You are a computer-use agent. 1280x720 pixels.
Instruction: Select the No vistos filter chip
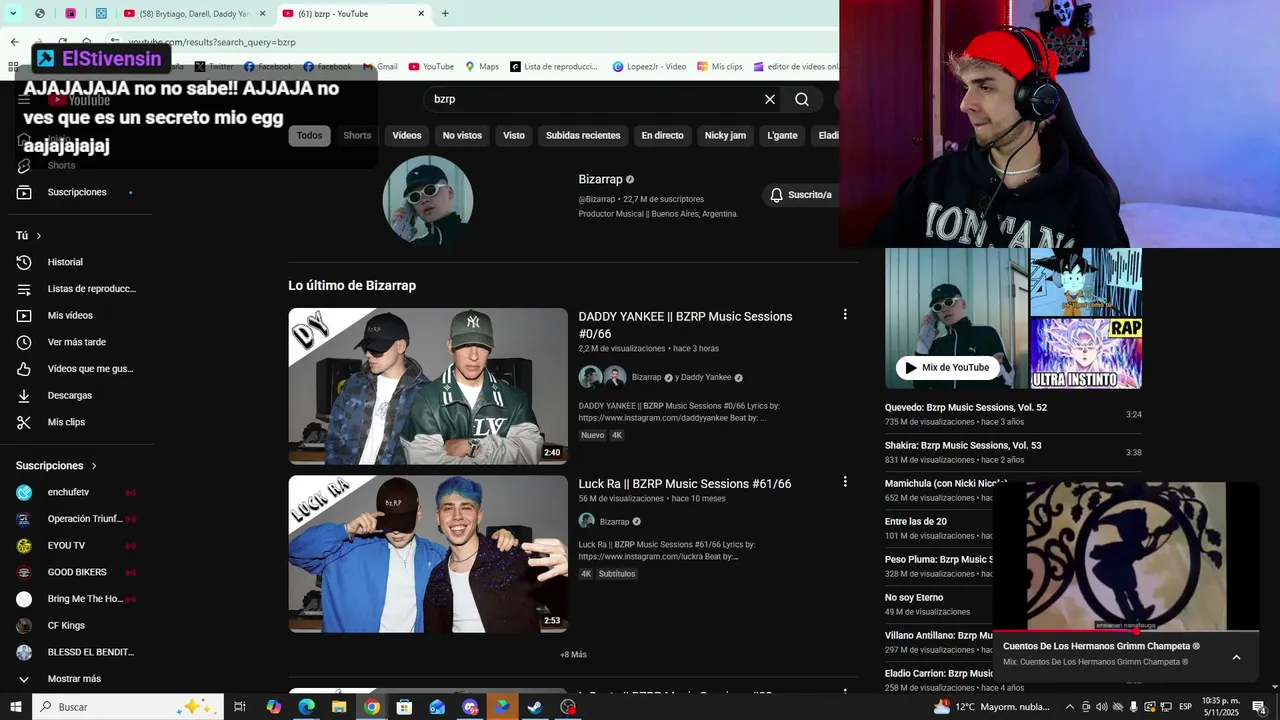462,135
